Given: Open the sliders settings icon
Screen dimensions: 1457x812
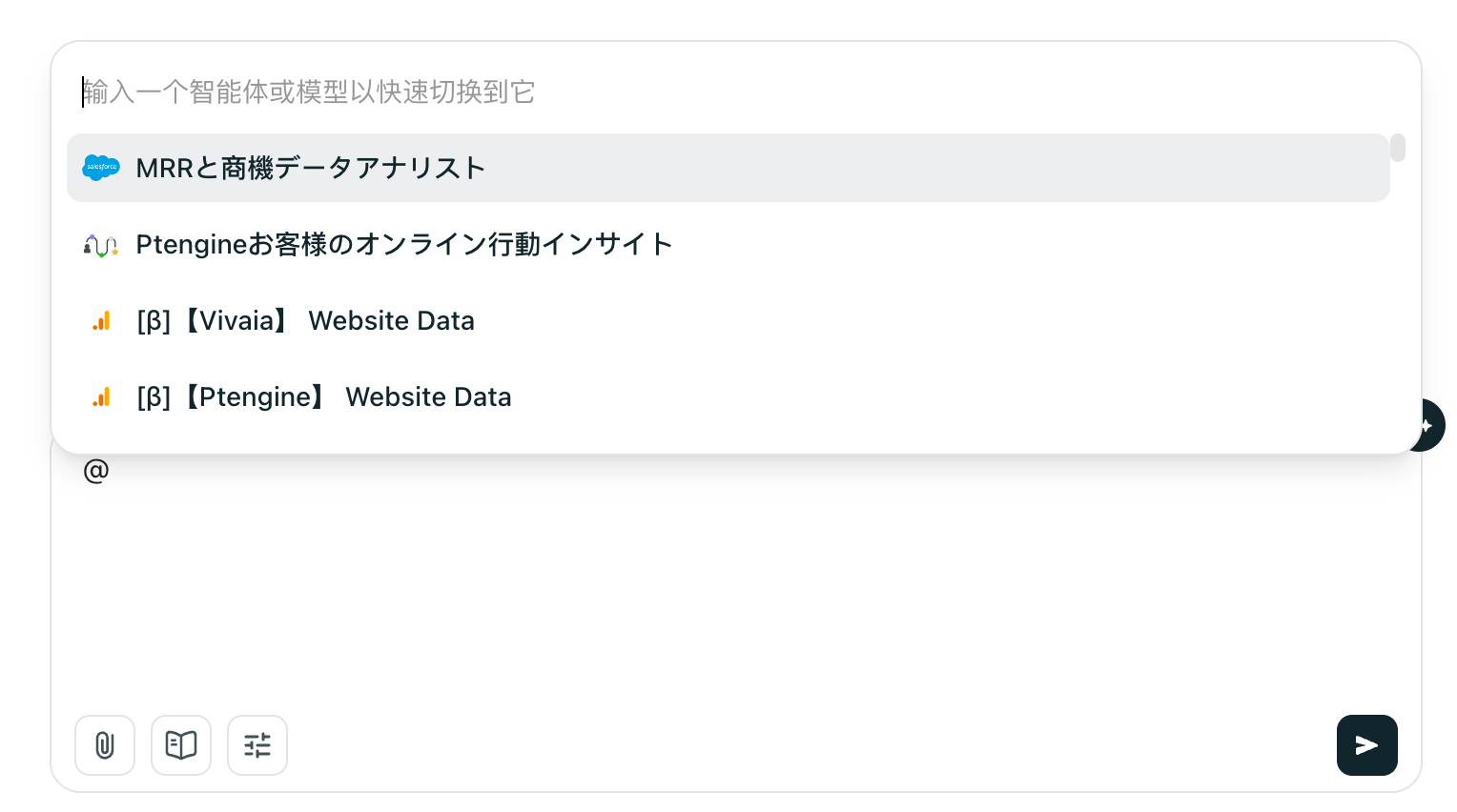Looking at the screenshot, I should tap(257, 745).
